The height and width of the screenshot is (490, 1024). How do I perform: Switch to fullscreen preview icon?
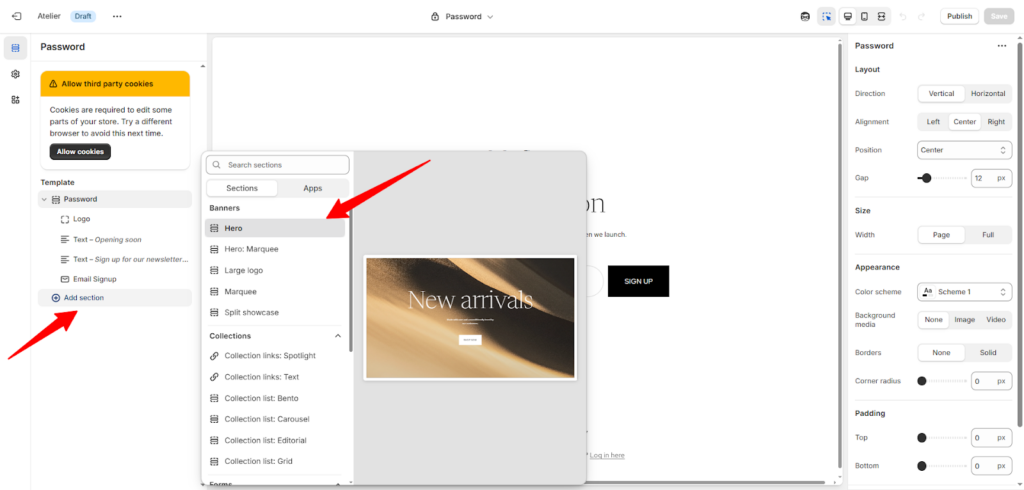tap(882, 16)
